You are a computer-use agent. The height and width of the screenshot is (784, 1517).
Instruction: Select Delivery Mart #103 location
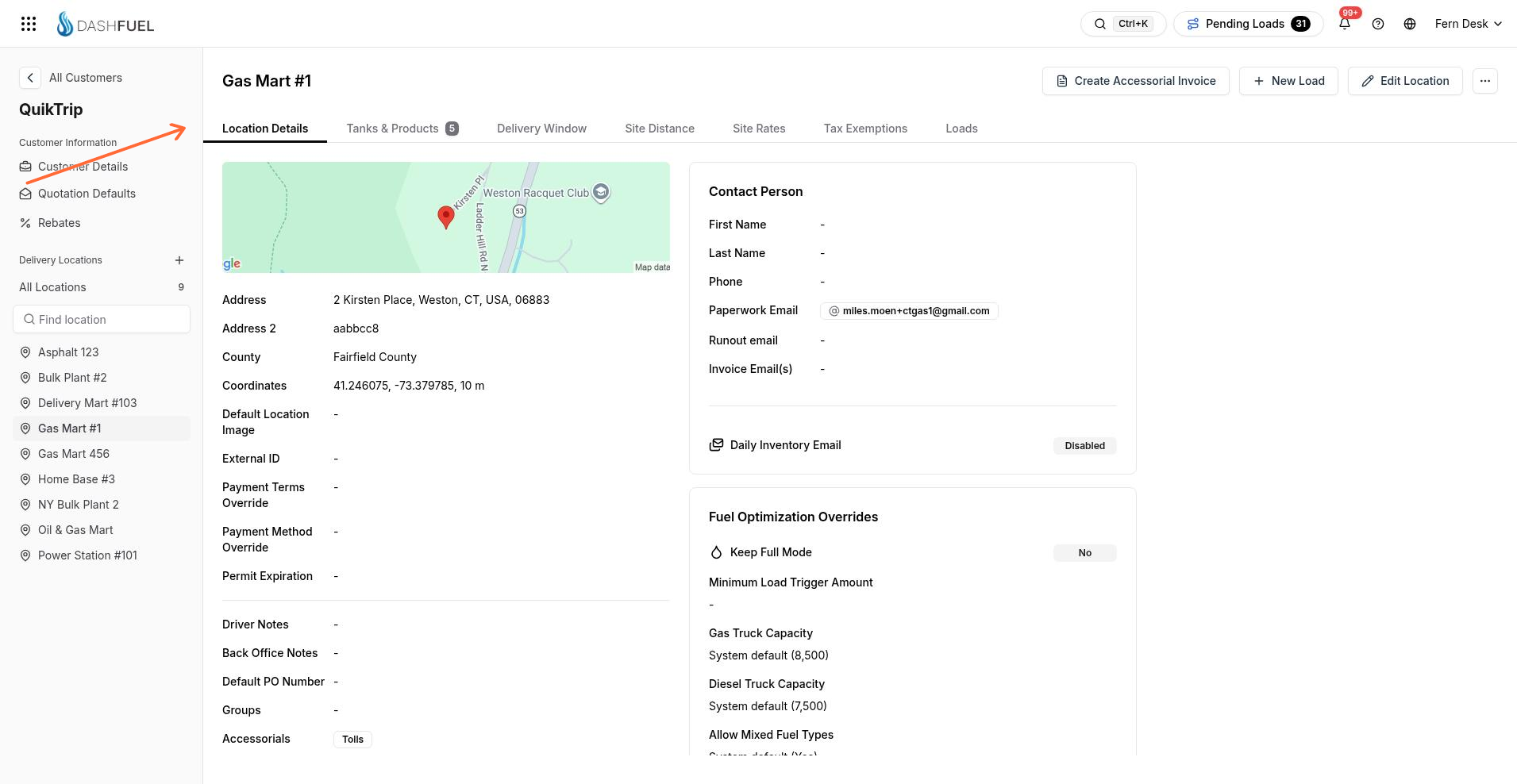[102, 403]
